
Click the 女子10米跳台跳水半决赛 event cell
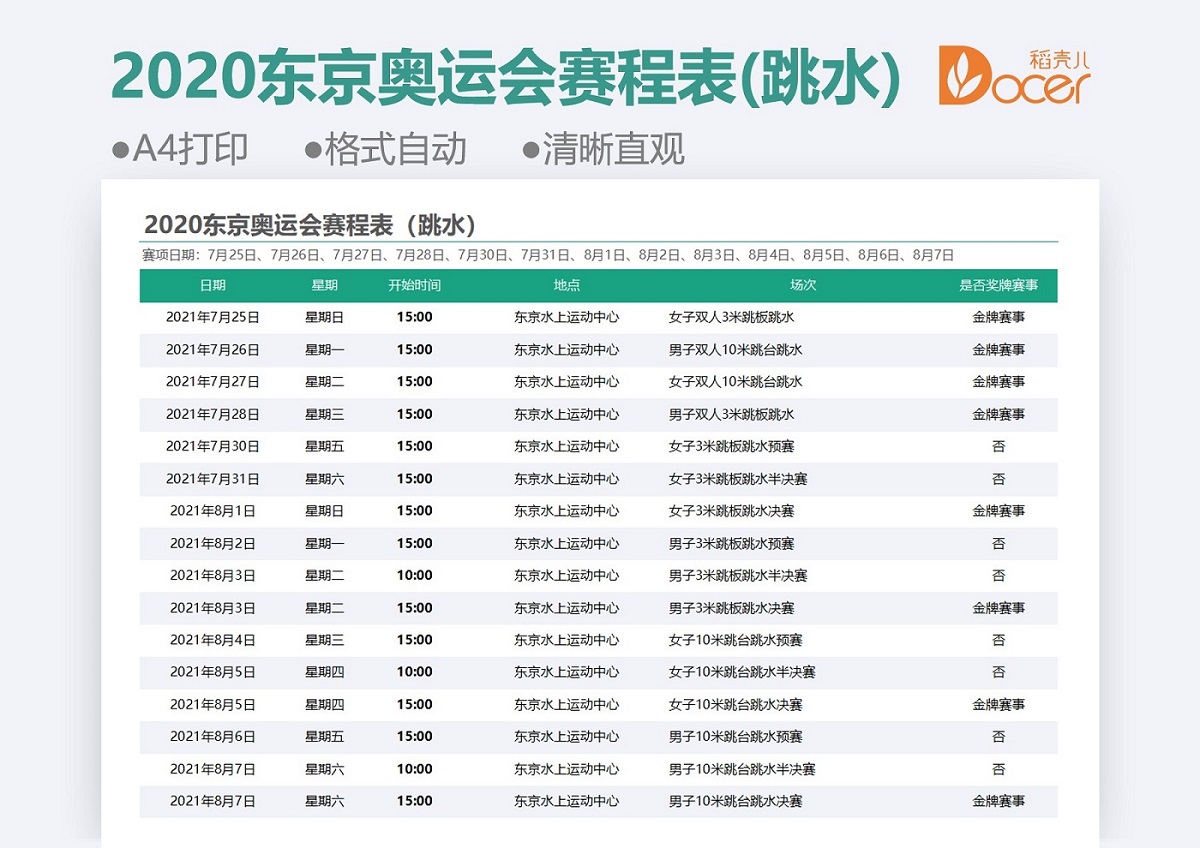(x=741, y=672)
